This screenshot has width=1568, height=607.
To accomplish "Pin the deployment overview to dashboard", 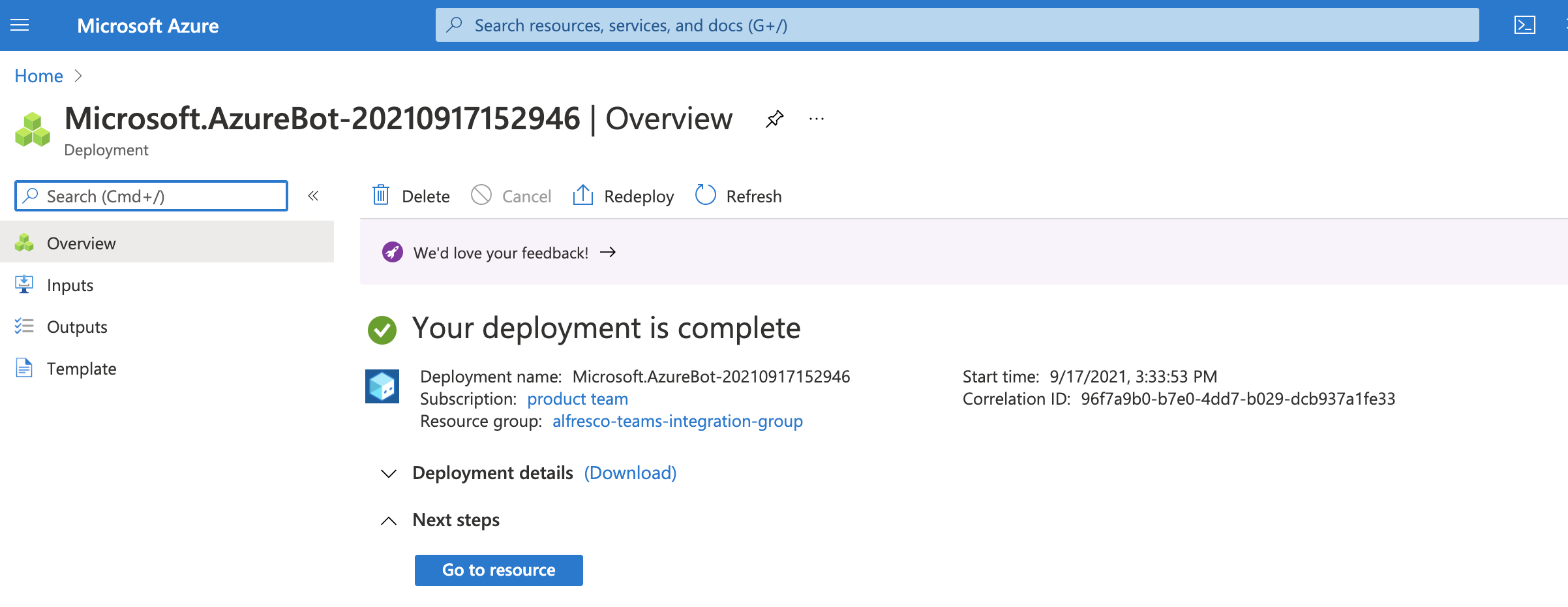I will point(774,119).
